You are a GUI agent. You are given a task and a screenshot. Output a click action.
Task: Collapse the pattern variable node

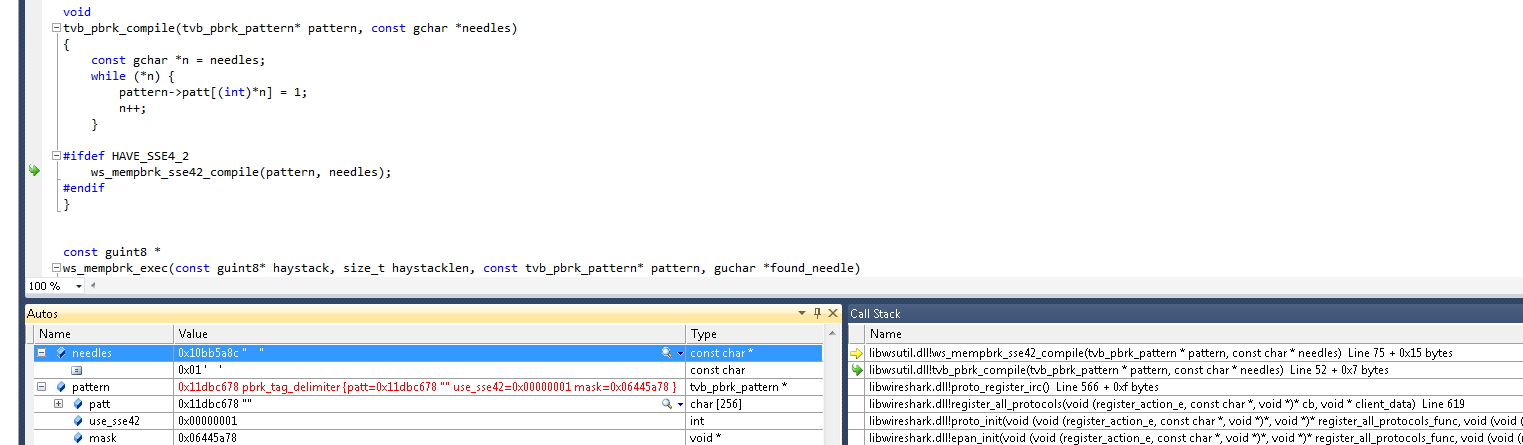coord(42,387)
